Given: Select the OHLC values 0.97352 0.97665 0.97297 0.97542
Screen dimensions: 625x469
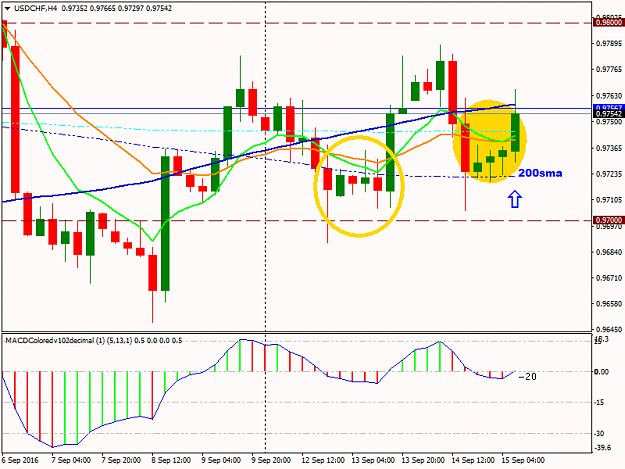Looking at the screenshot, I should (x=117, y=8).
